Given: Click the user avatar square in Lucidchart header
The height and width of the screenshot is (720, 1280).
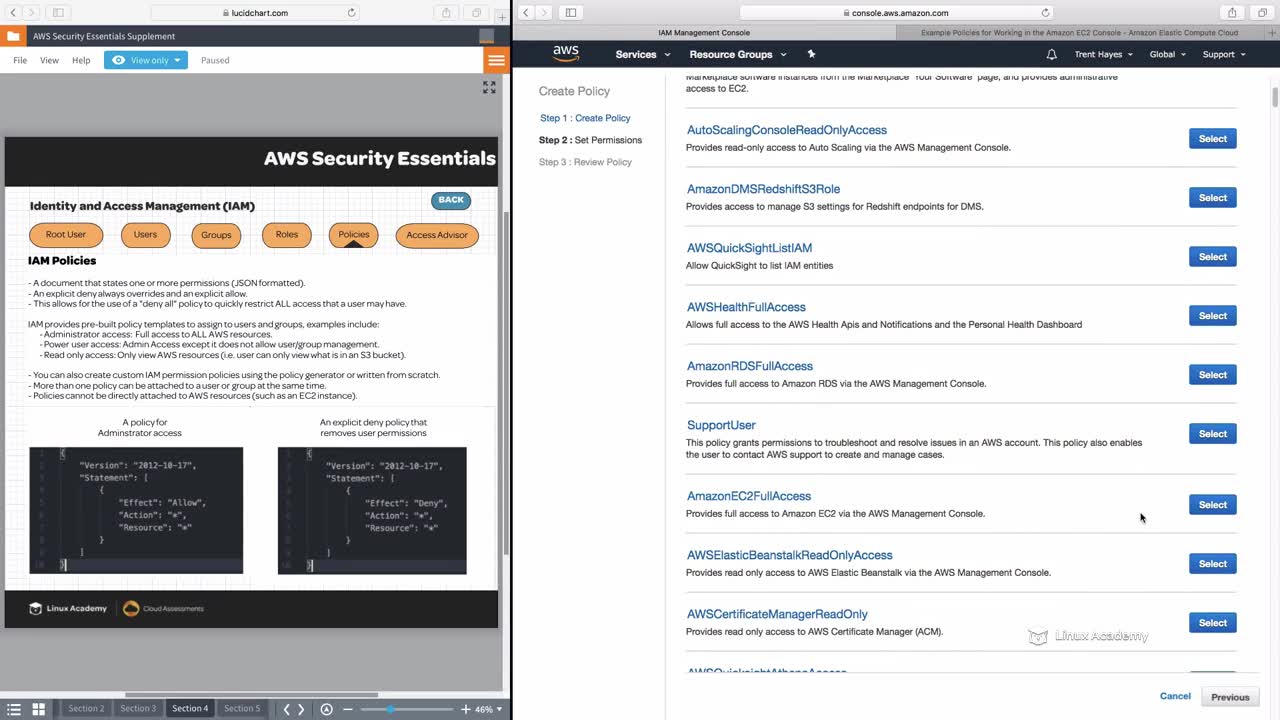Looking at the screenshot, I should coord(486,36).
